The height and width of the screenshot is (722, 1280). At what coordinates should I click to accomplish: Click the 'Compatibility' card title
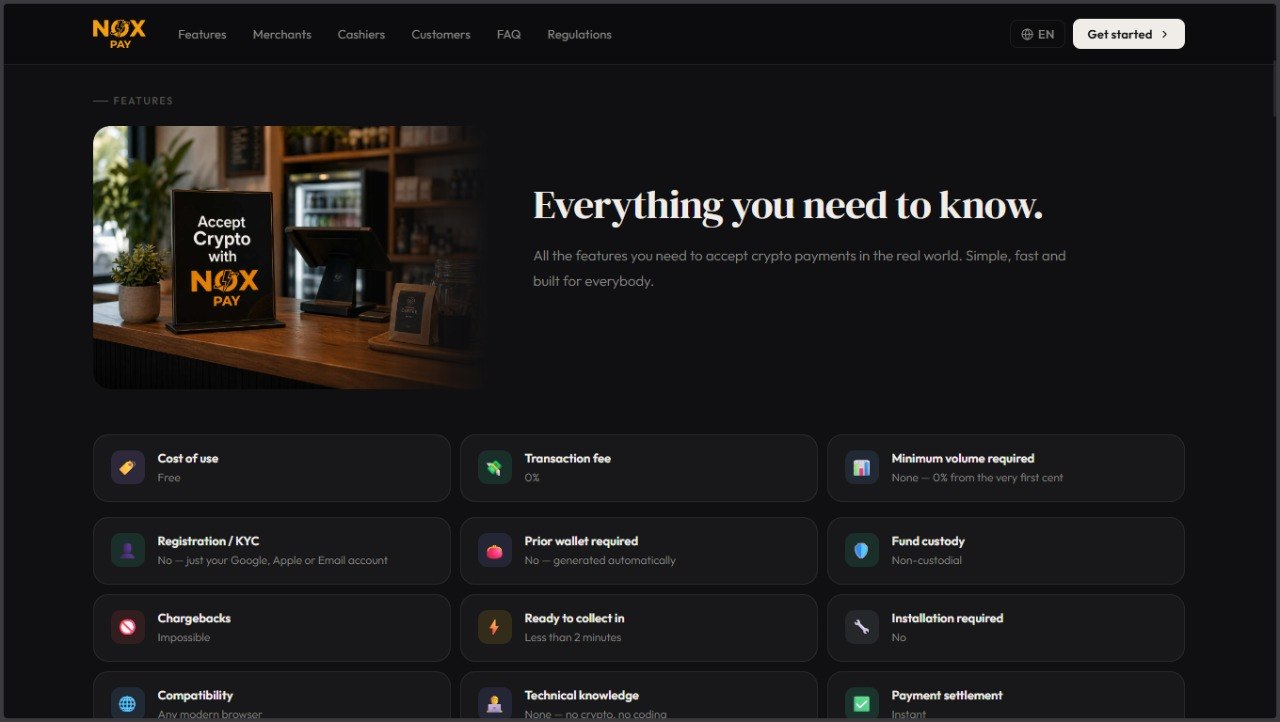195,695
